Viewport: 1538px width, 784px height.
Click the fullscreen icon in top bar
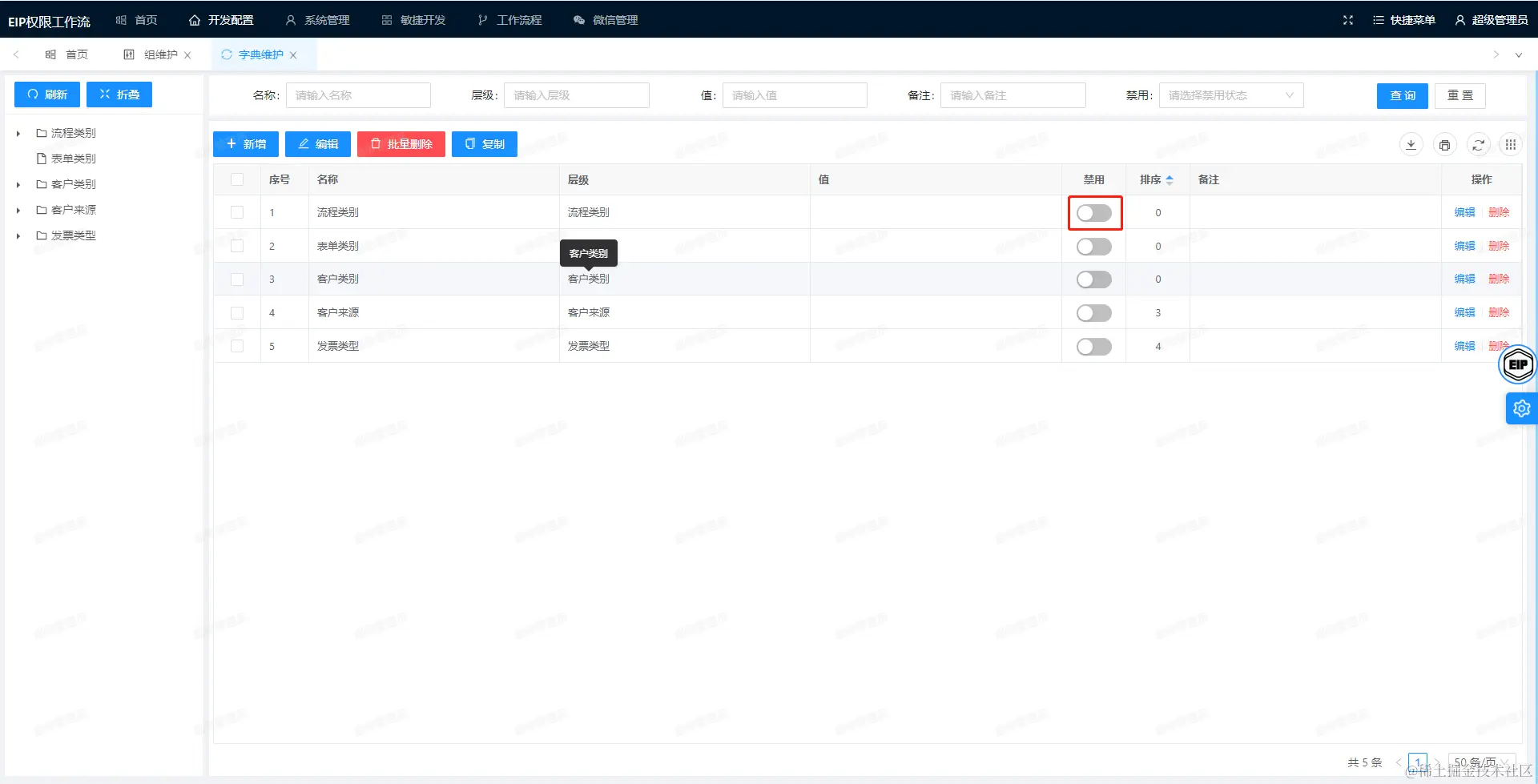click(1348, 20)
